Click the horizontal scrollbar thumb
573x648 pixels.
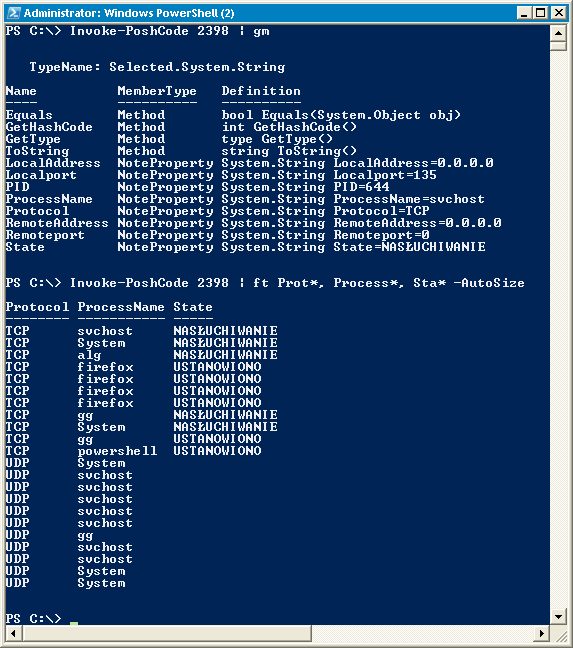[166, 633]
